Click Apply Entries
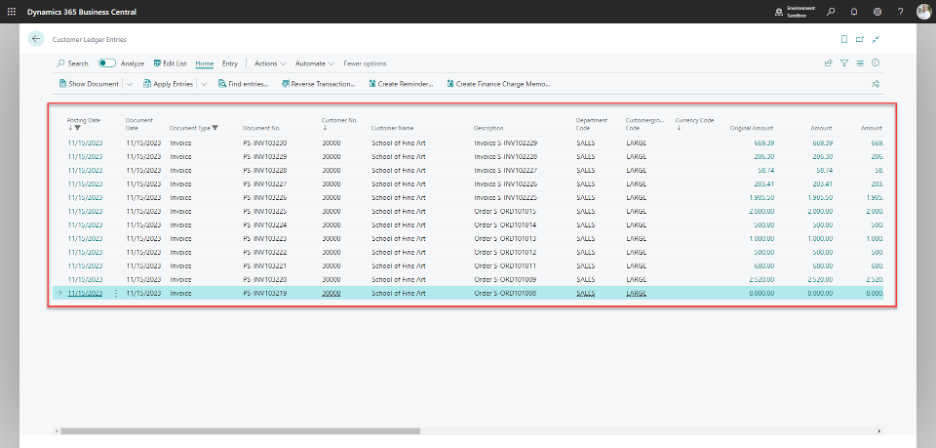Viewport: 936px width, 448px height. [x=168, y=84]
